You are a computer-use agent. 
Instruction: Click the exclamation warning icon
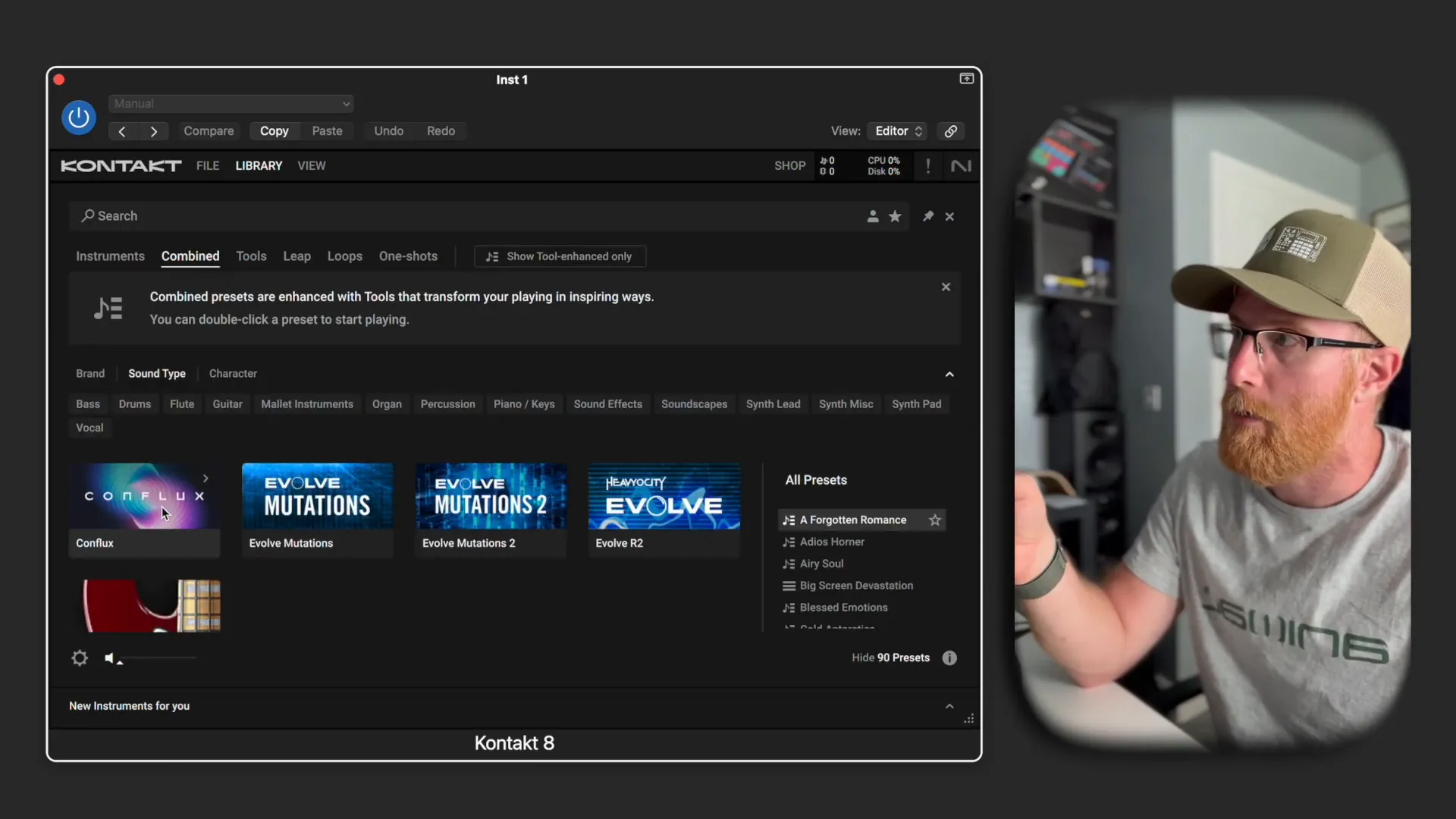(927, 166)
